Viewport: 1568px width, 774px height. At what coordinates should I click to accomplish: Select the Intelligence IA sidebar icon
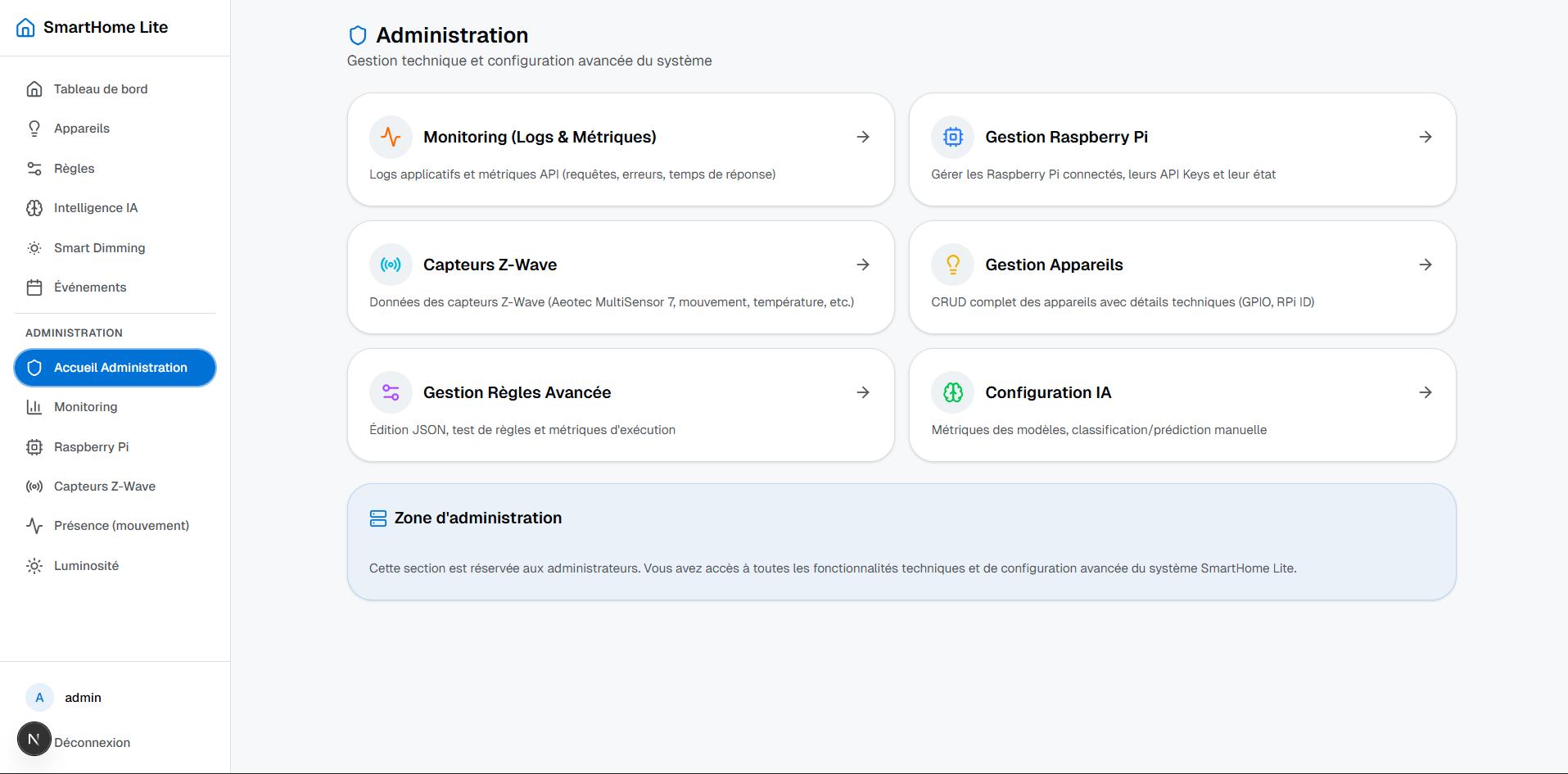coord(34,208)
